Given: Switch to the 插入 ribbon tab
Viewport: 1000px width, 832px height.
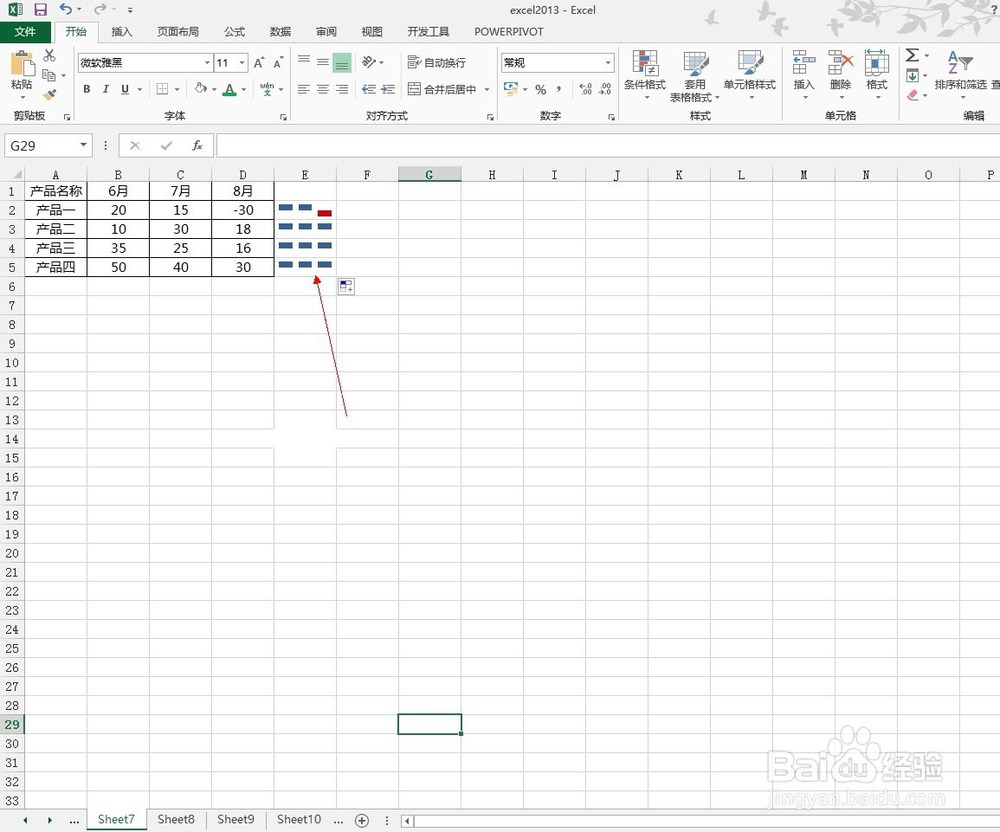Looking at the screenshot, I should click(122, 31).
